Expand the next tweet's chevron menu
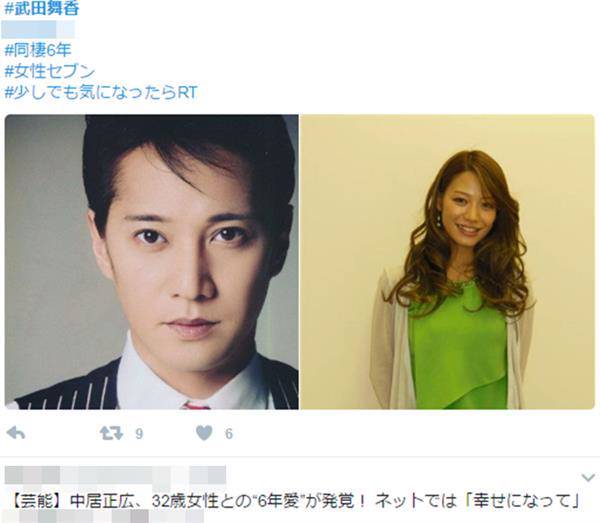 [x=588, y=477]
